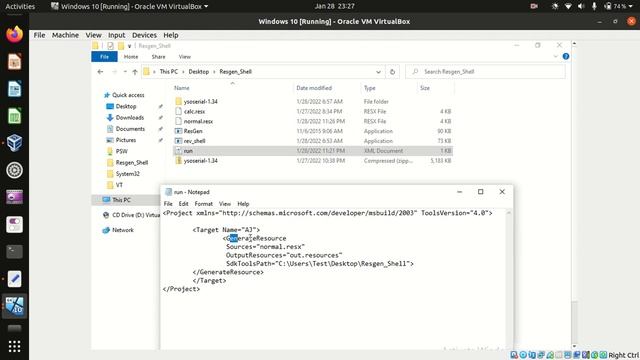Open the pen text editor dock icon
This screenshot has width=640, height=360.
[x=14, y=279]
